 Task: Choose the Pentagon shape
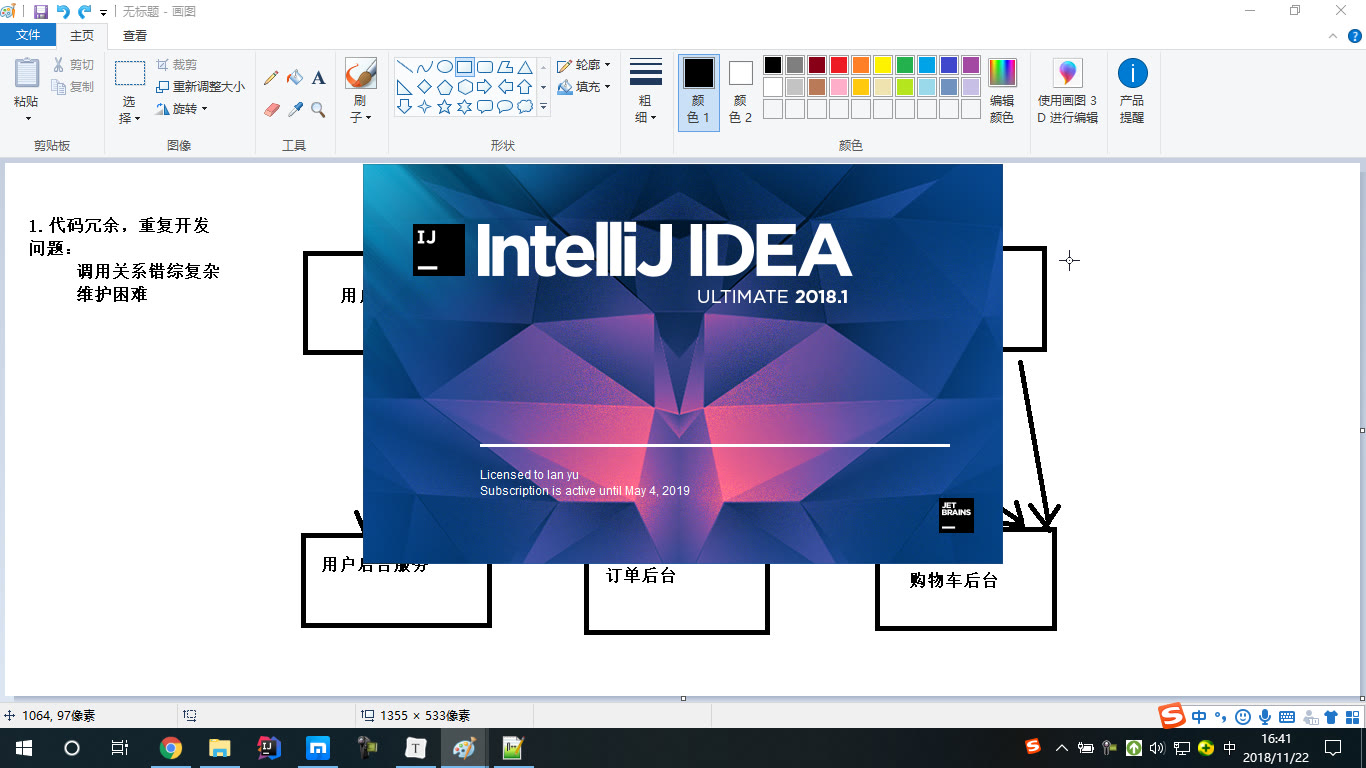tap(445, 87)
